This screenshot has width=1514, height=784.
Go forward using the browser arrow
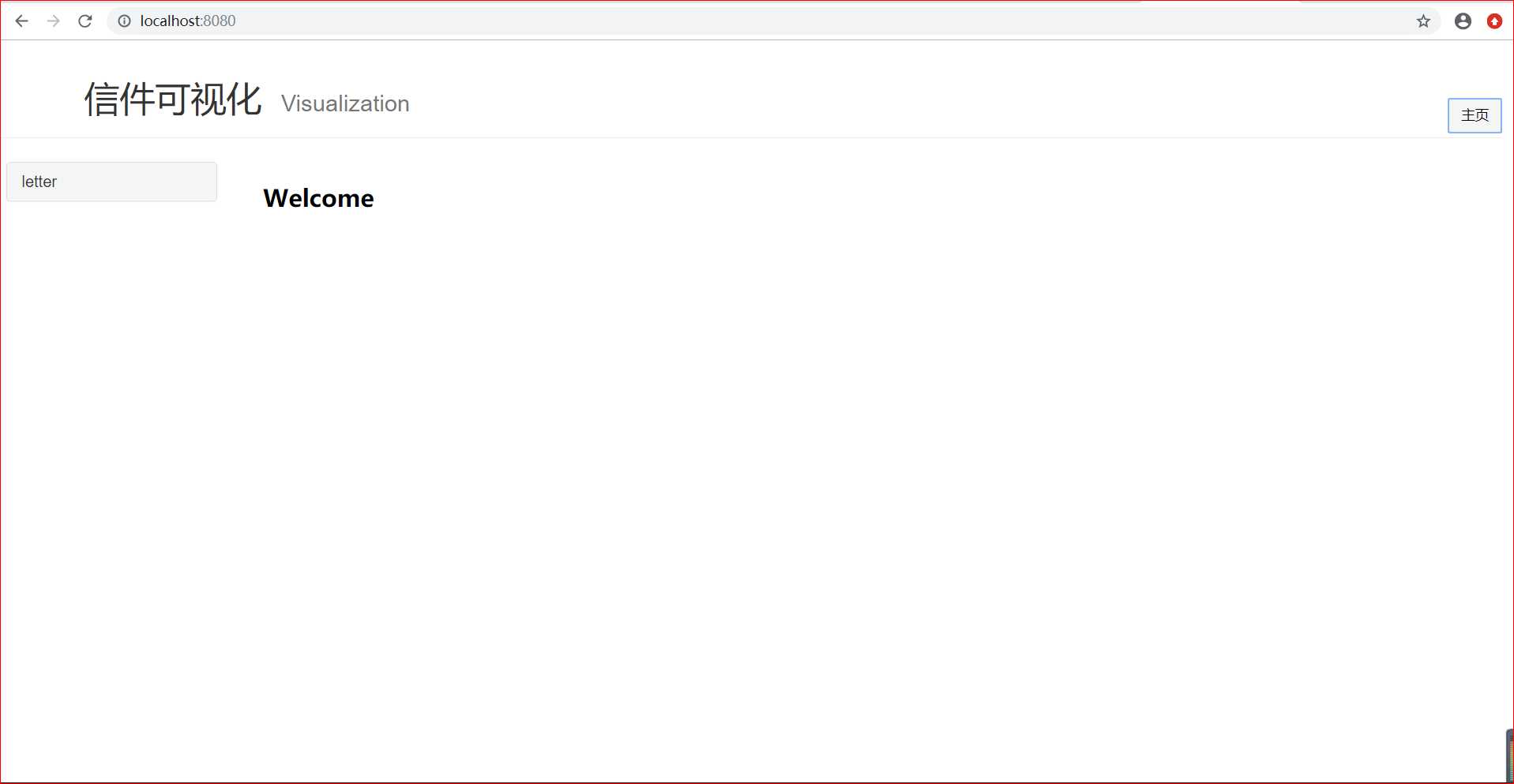pos(53,21)
